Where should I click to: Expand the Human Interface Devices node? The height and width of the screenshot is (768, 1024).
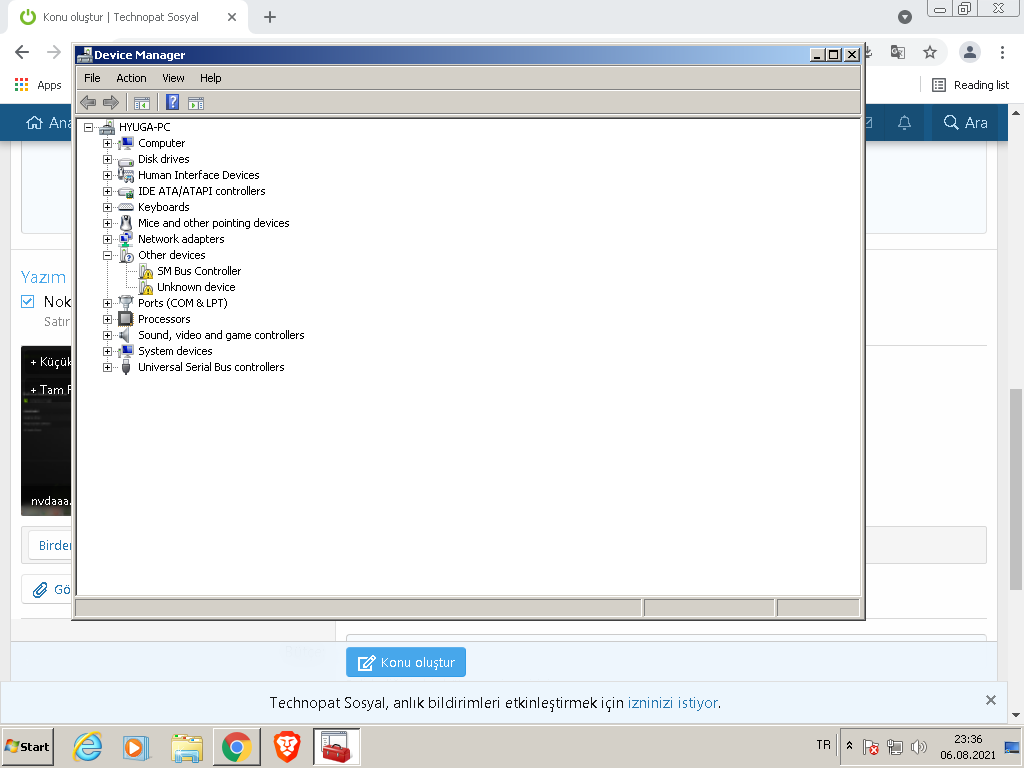pyautogui.click(x=107, y=175)
